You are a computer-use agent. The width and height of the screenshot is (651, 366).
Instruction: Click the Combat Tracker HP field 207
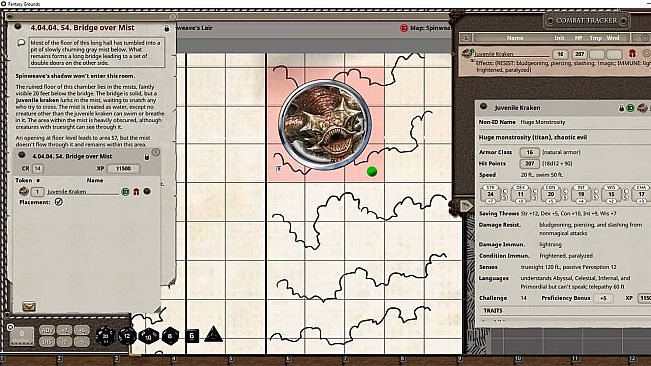[x=579, y=54]
